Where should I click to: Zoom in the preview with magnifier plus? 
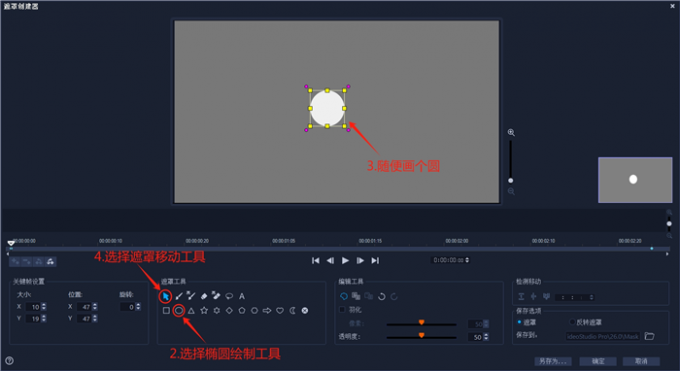[511, 132]
